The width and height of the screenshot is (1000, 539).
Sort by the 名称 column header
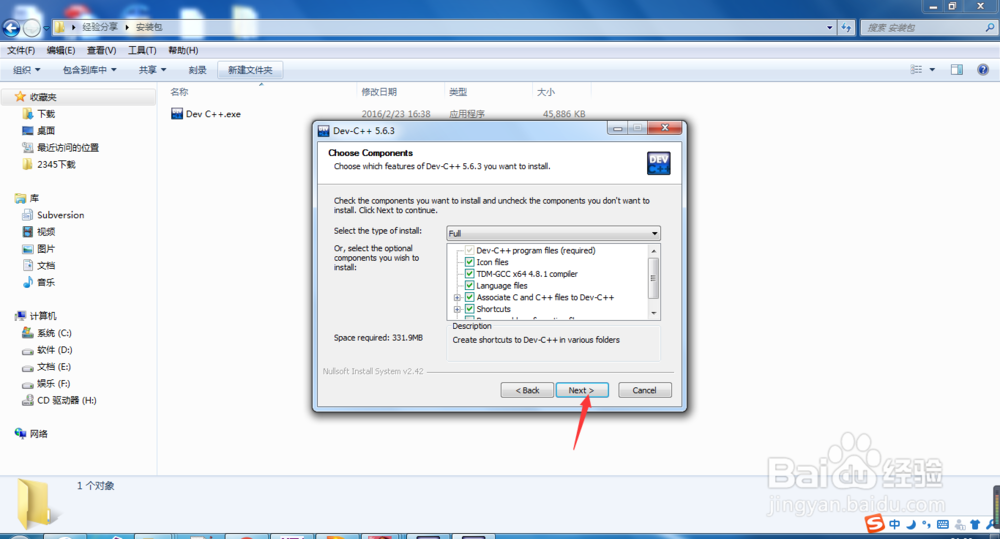(179, 92)
